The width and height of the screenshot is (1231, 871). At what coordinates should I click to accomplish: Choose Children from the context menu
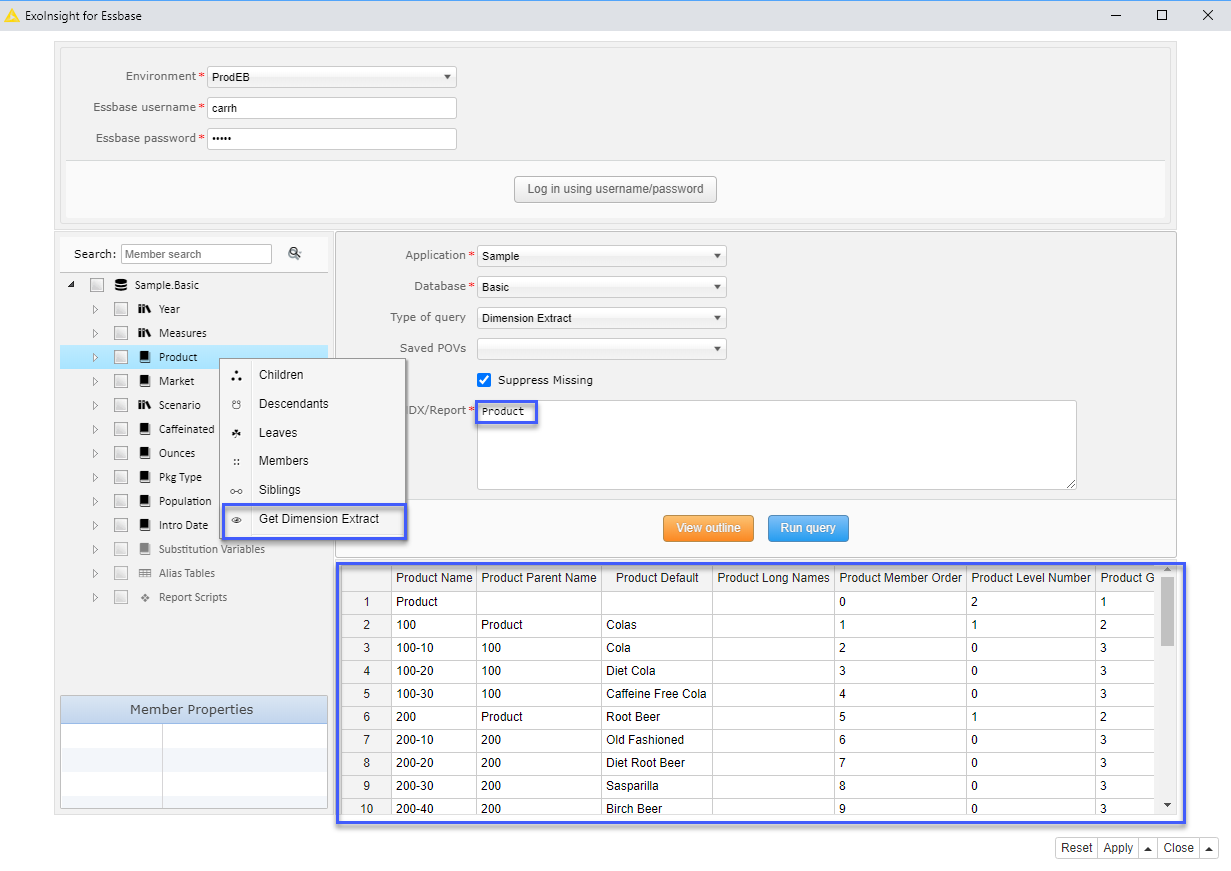(313, 375)
